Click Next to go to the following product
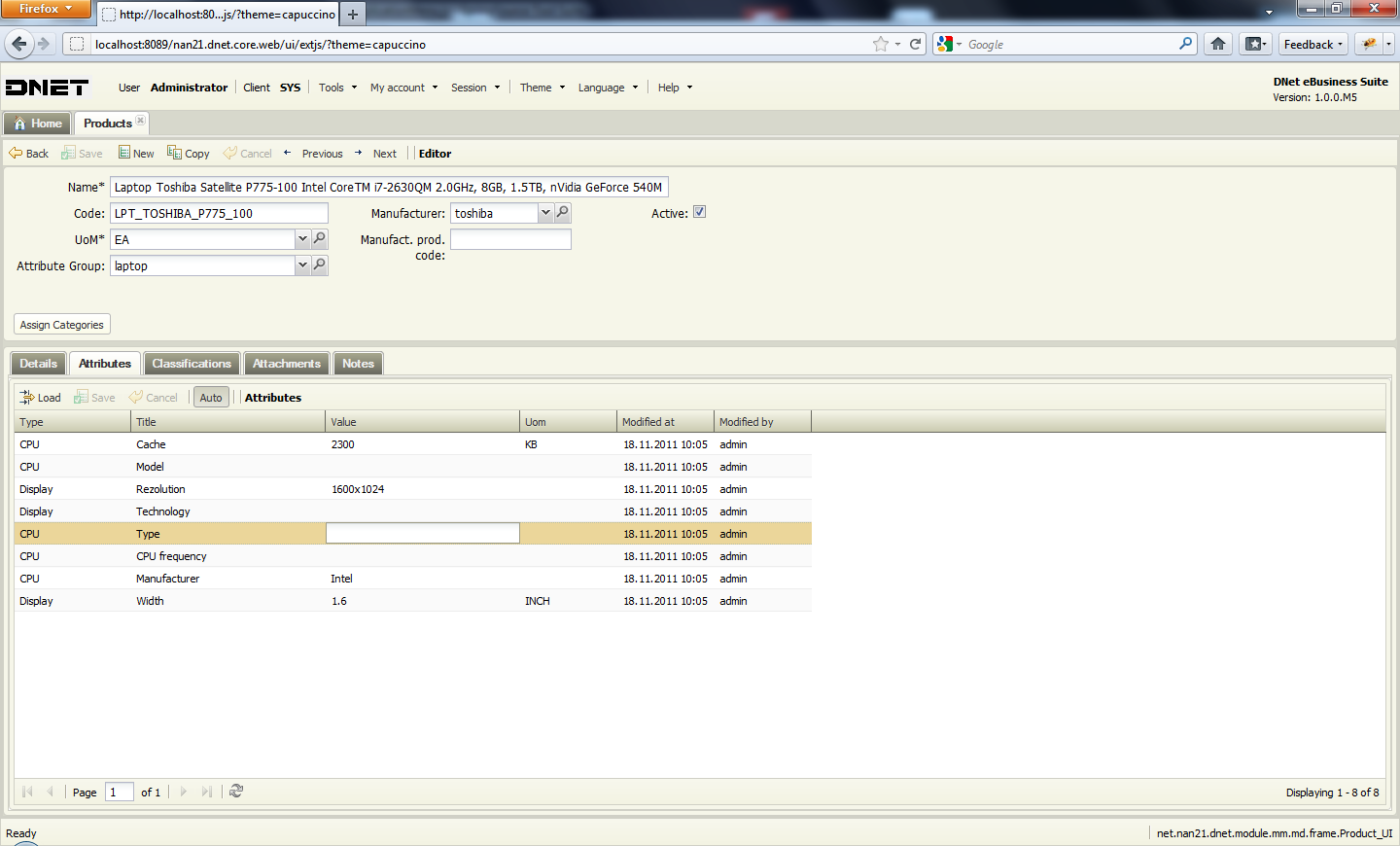The width and height of the screenshot is (1400, 846). (383, 153)
